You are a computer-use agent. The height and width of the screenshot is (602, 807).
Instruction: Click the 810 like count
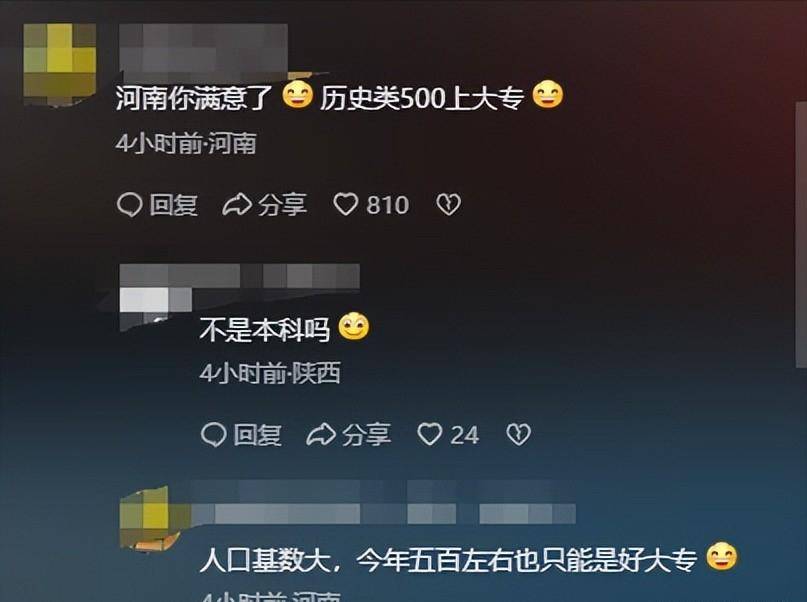click(x=388, y=205)
